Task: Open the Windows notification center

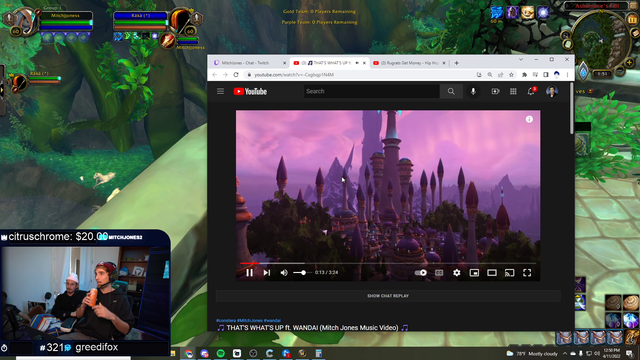Action: [x=629, y=353]
